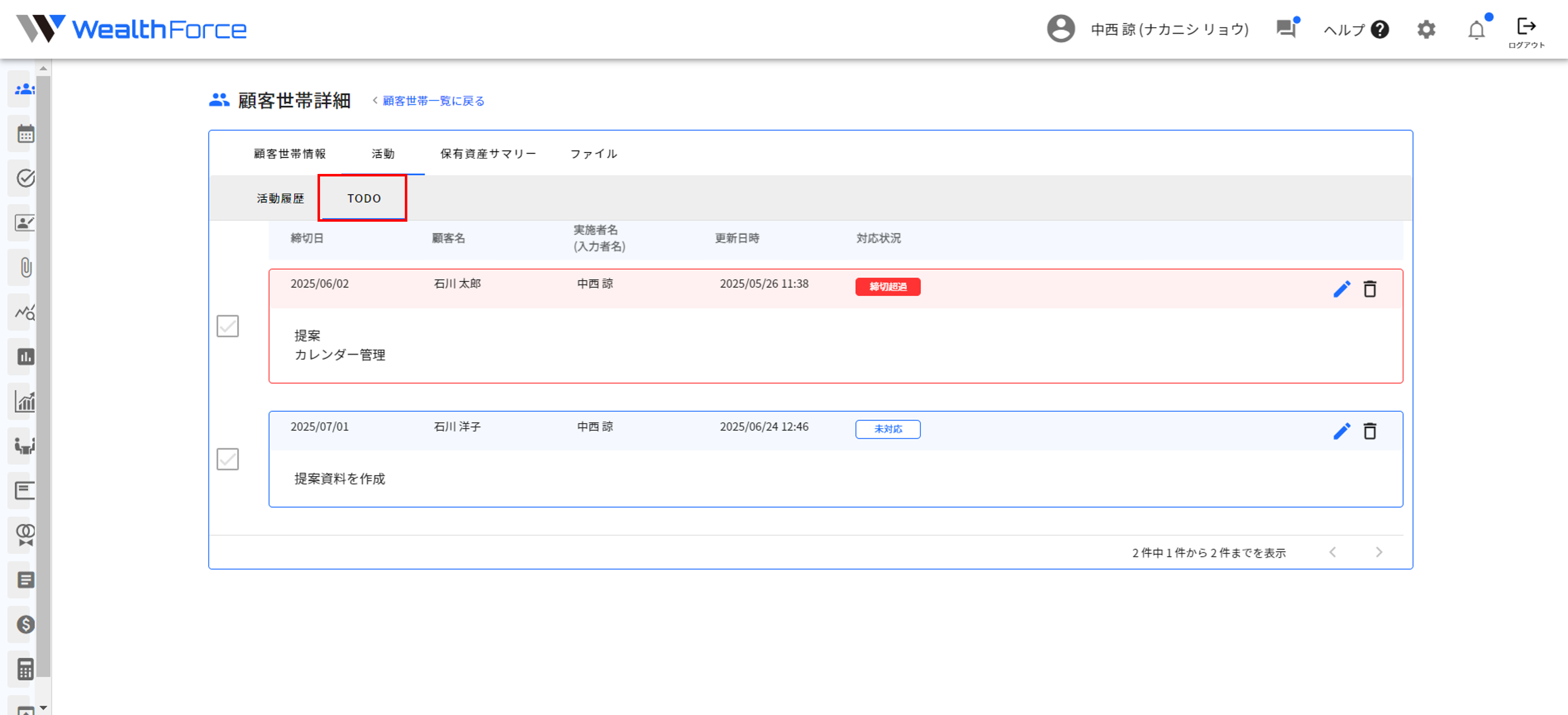Viewport: 1568px width, 715px height.
Task: Edit the 2025/06/02 TODO with pencil icon
Action: pos(1341,289)
